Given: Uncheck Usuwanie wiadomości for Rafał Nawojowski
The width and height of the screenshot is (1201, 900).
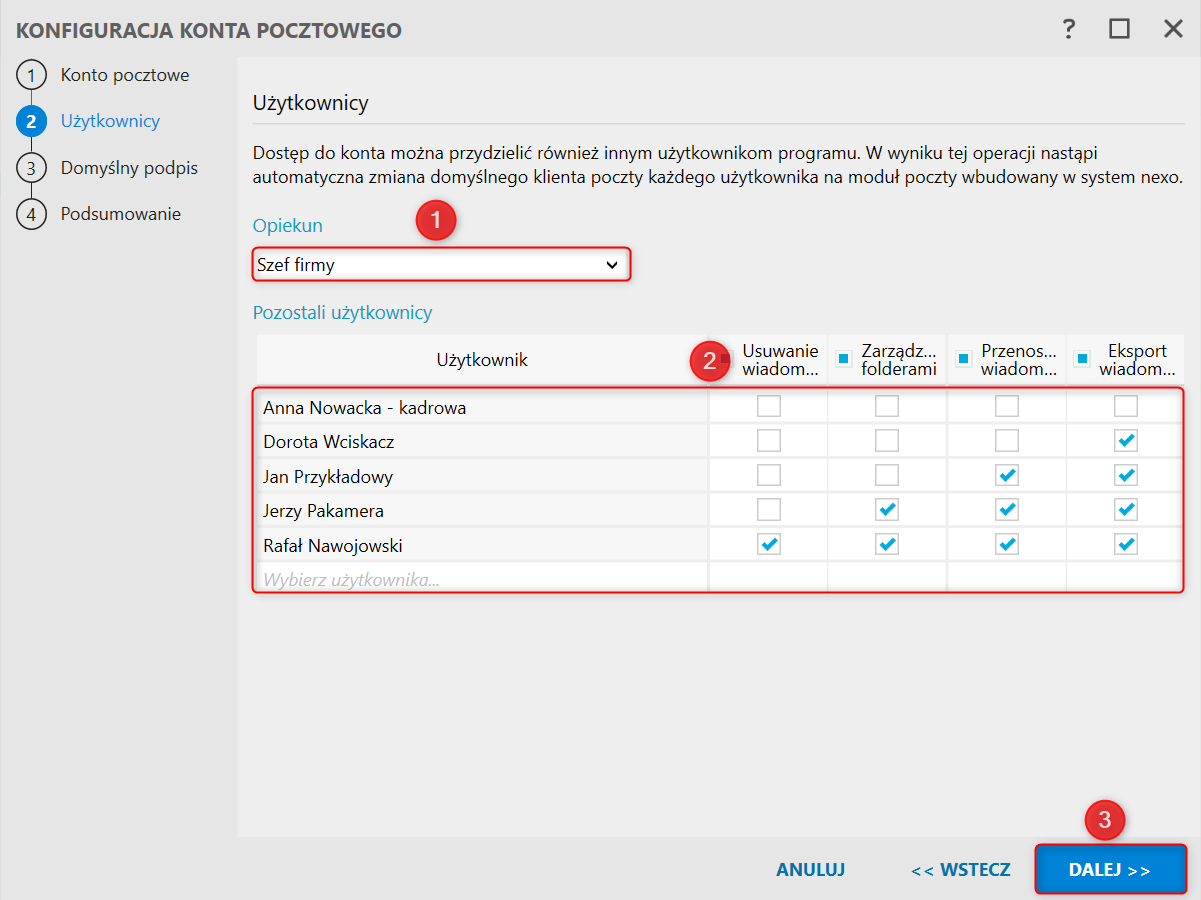Looking at the screenshot, I should click(x=768, y=545).
